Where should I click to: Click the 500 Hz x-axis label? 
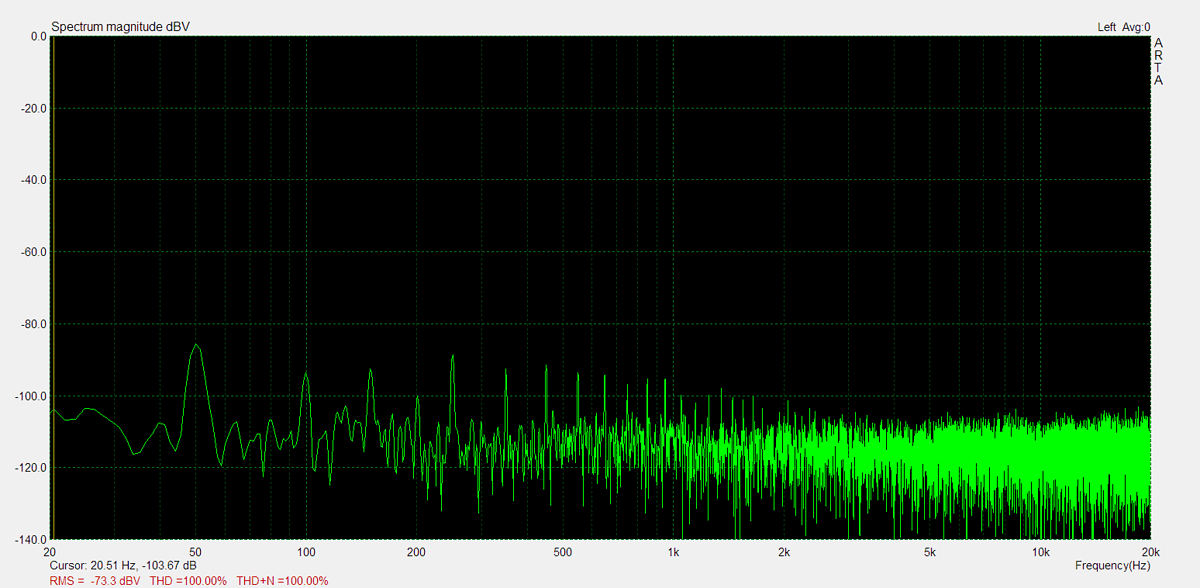[563, 552]
